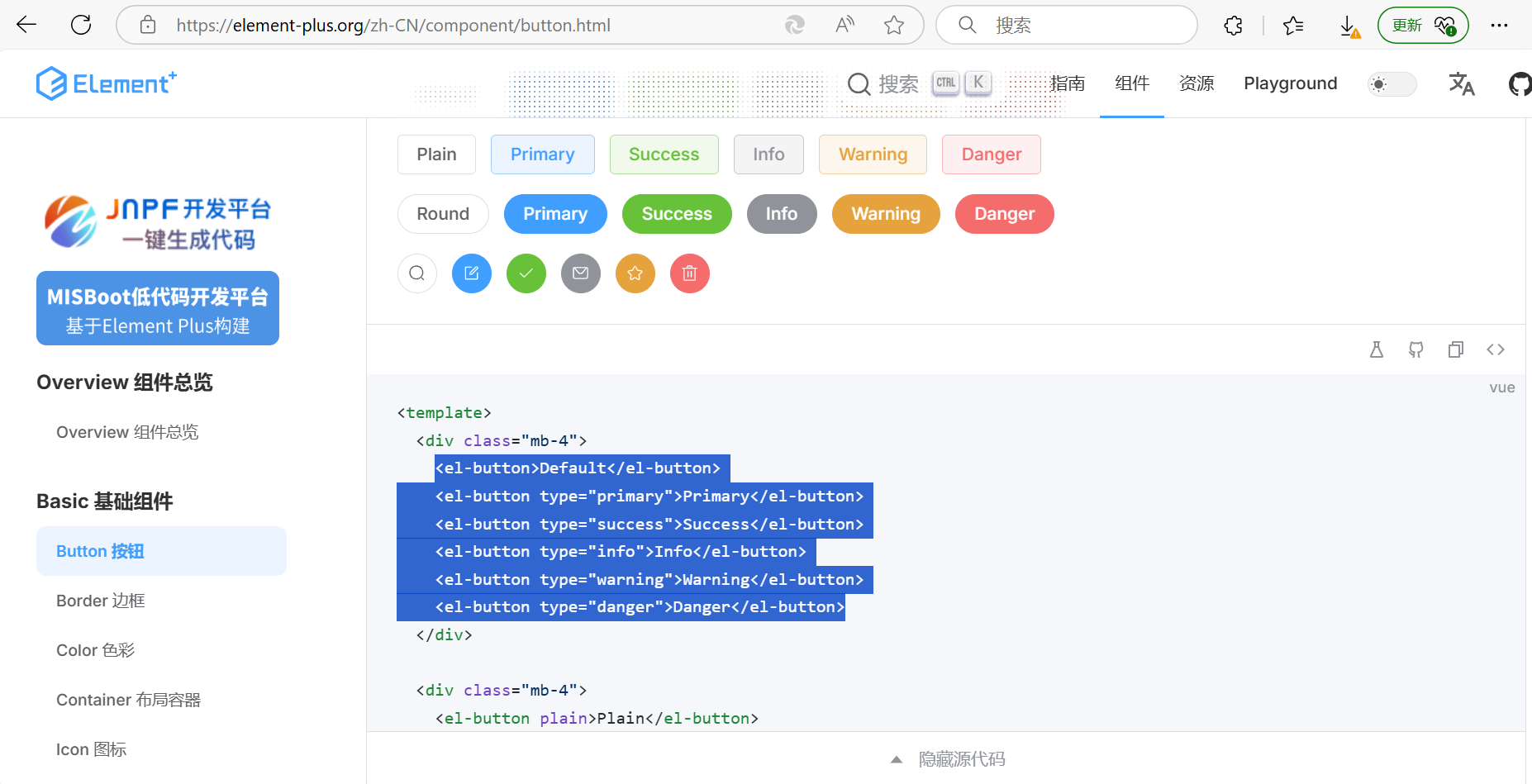The image size is (1532, 784).
Task: Select Border 边框 in the sidebar
Action: point(100,601)
